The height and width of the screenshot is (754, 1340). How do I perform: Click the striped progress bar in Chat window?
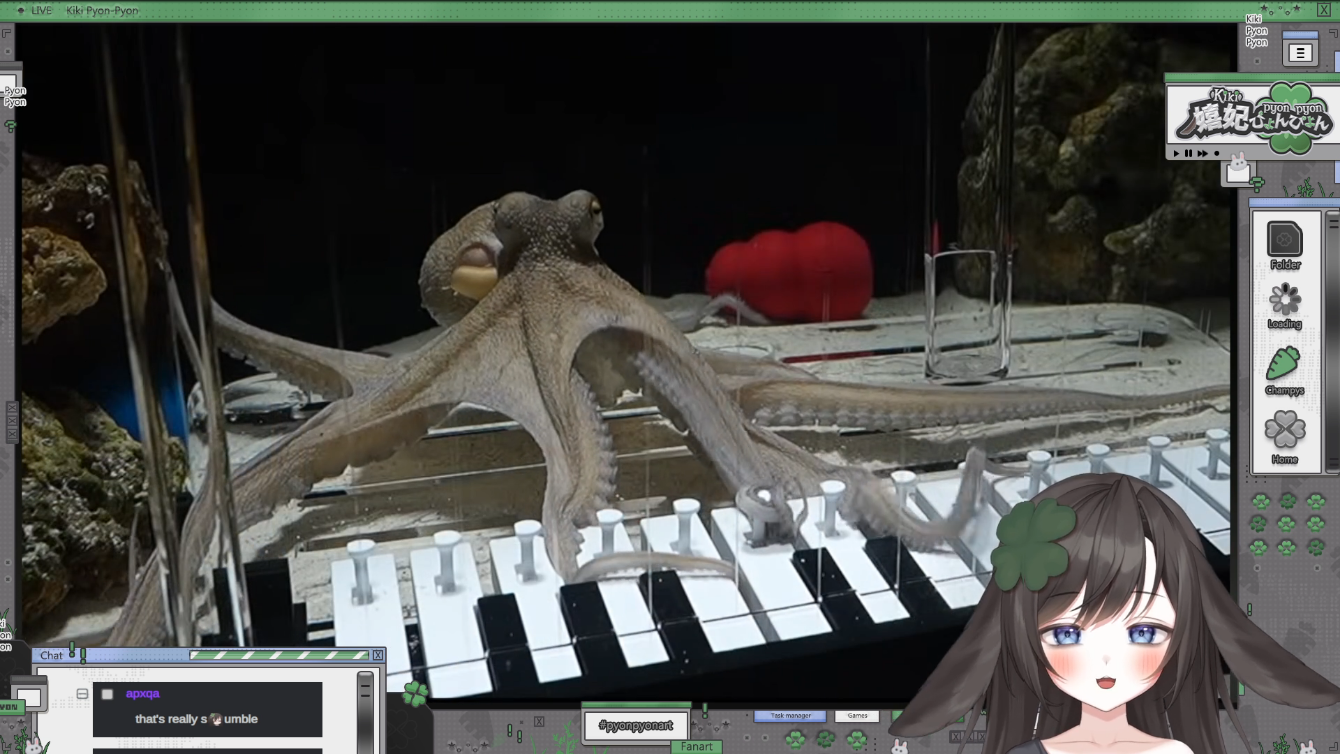point(279,656)
